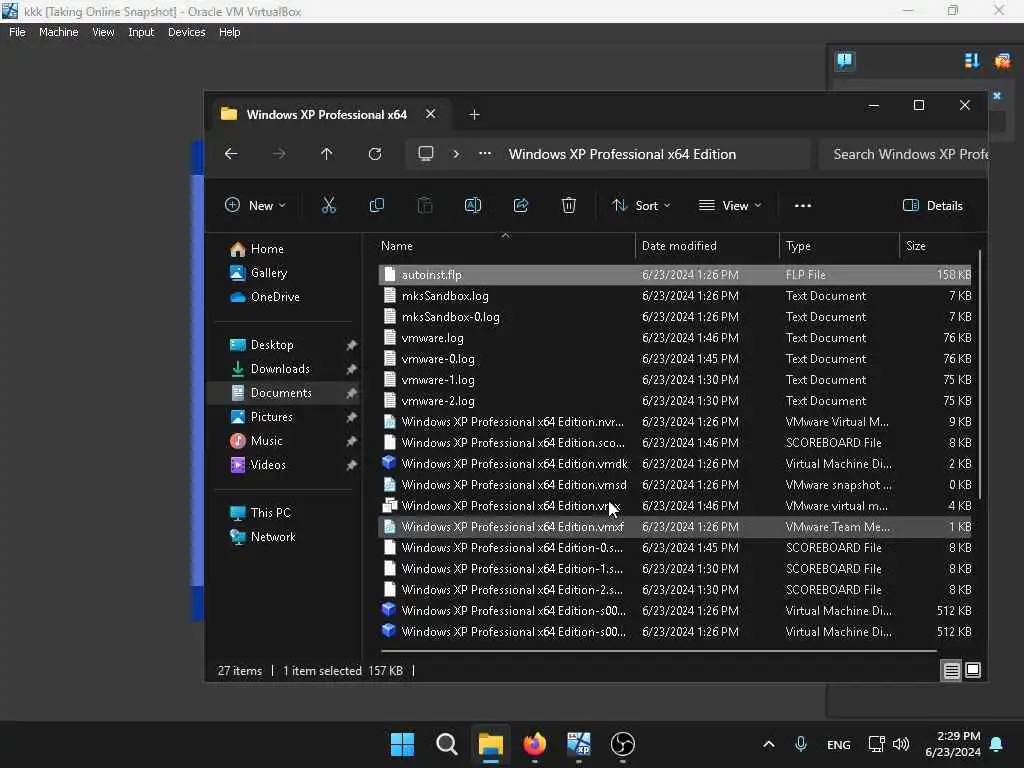This screenshot has height=768, width=1024.
Task: Sort by the Size column header
Action: [x=938, y=246]
